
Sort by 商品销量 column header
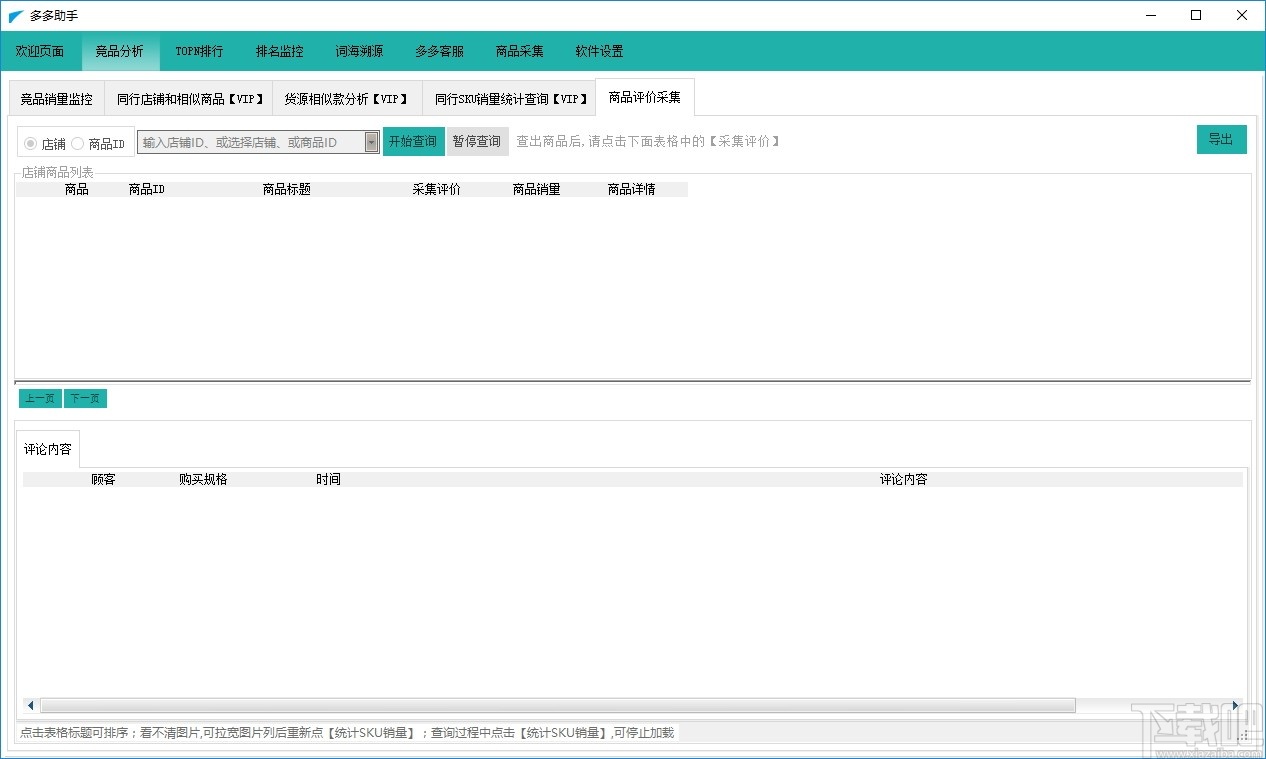pos(537,189)
